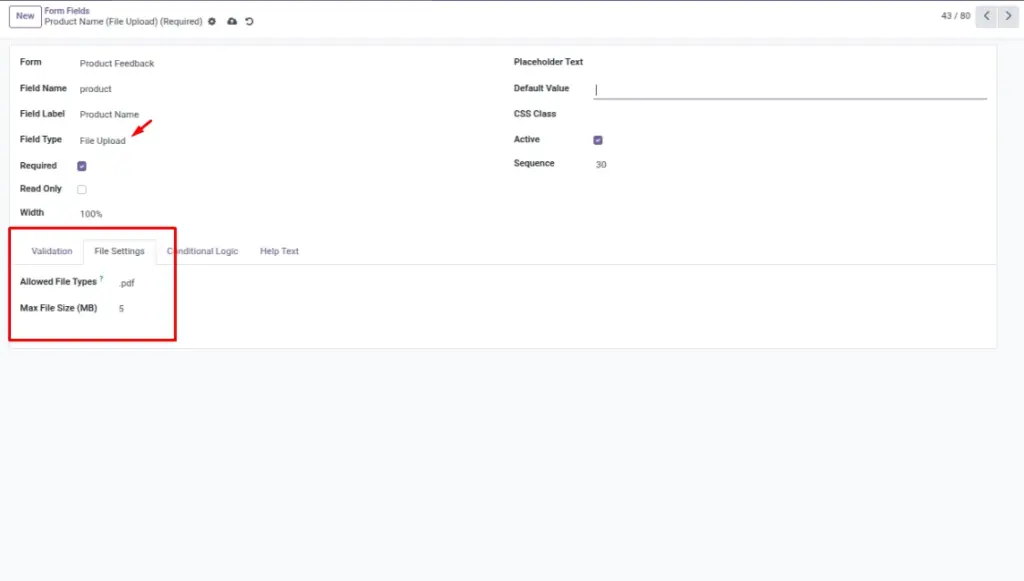Follow the Form Fields breadcrumb link
This screenshot has width=1024, height=581.
click(x=67, y=10)
